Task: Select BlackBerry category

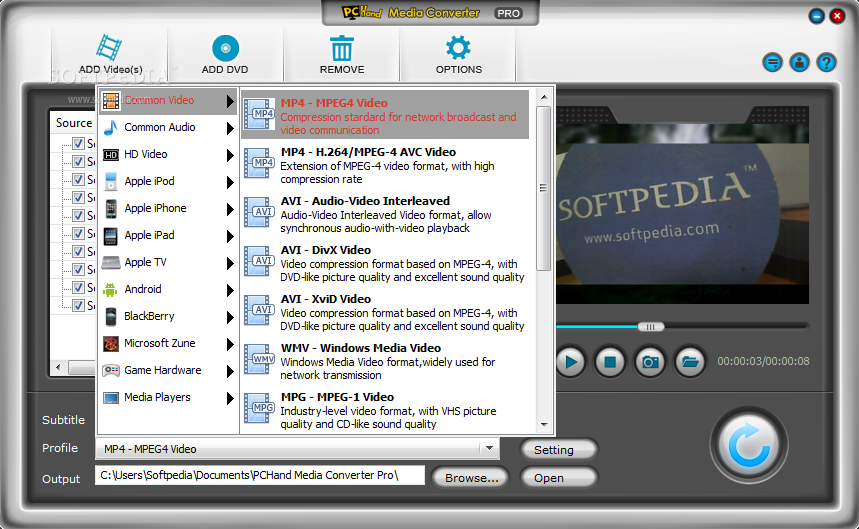Action: point(168,317)
